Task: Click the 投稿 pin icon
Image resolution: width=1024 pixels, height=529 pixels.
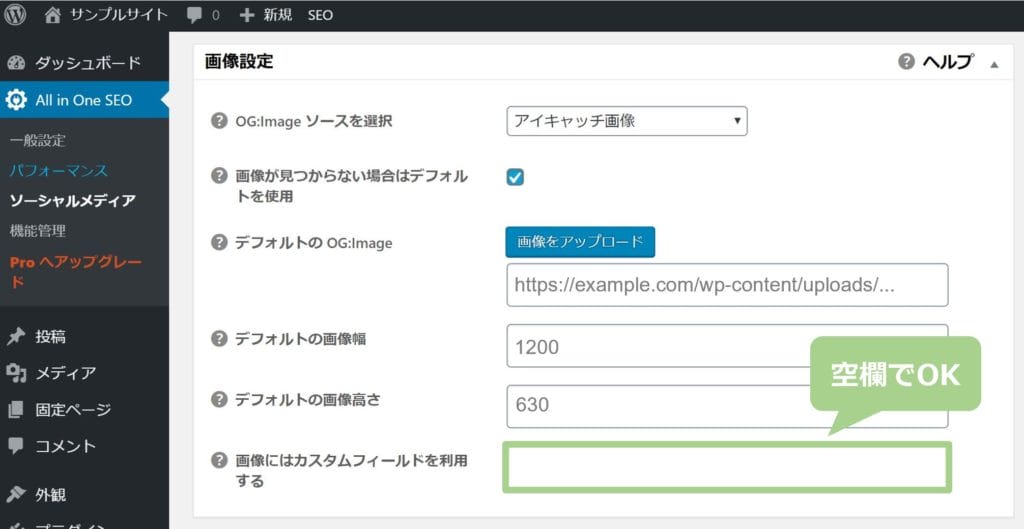Action: [x=16, y=337]
